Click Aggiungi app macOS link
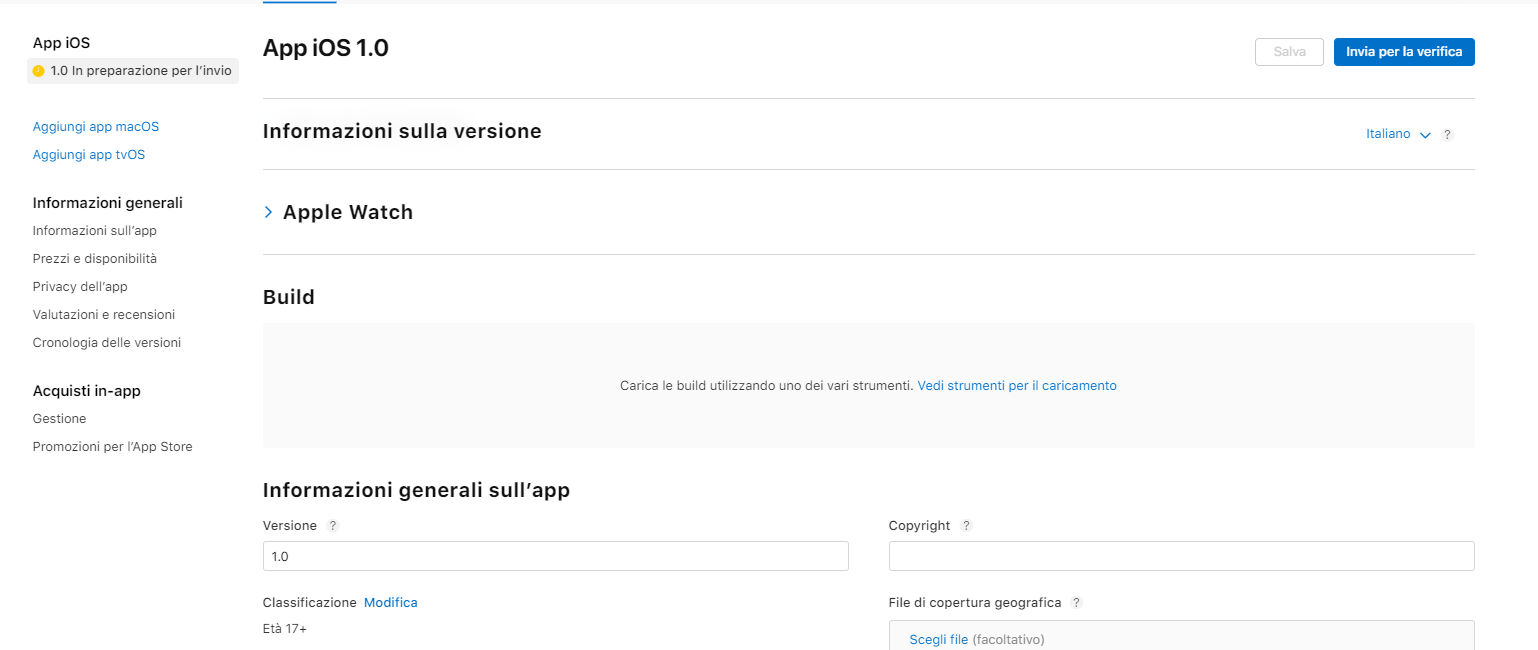Screen dimensions: 1538x650 95,127
